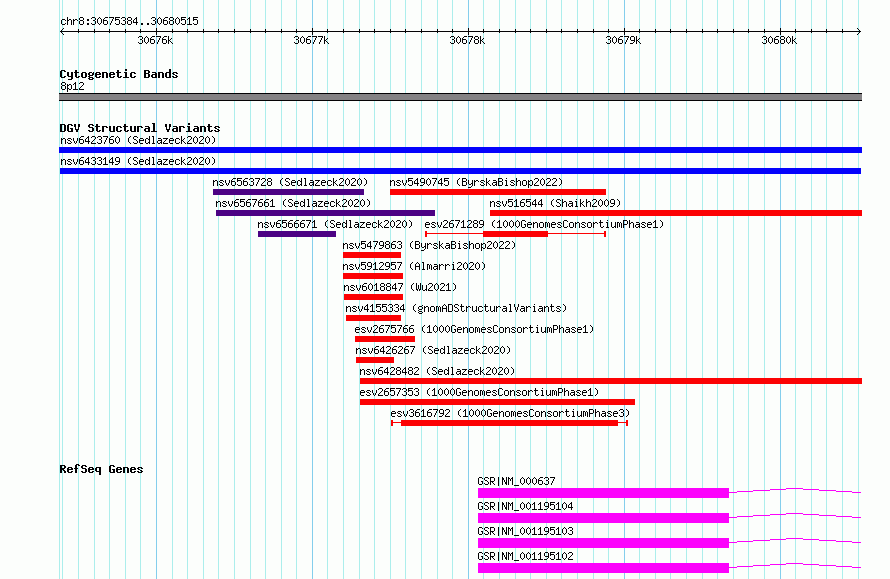Click the 8p12 band label
Viewport: 890px width, 579px height.
(x=72, y=86)
